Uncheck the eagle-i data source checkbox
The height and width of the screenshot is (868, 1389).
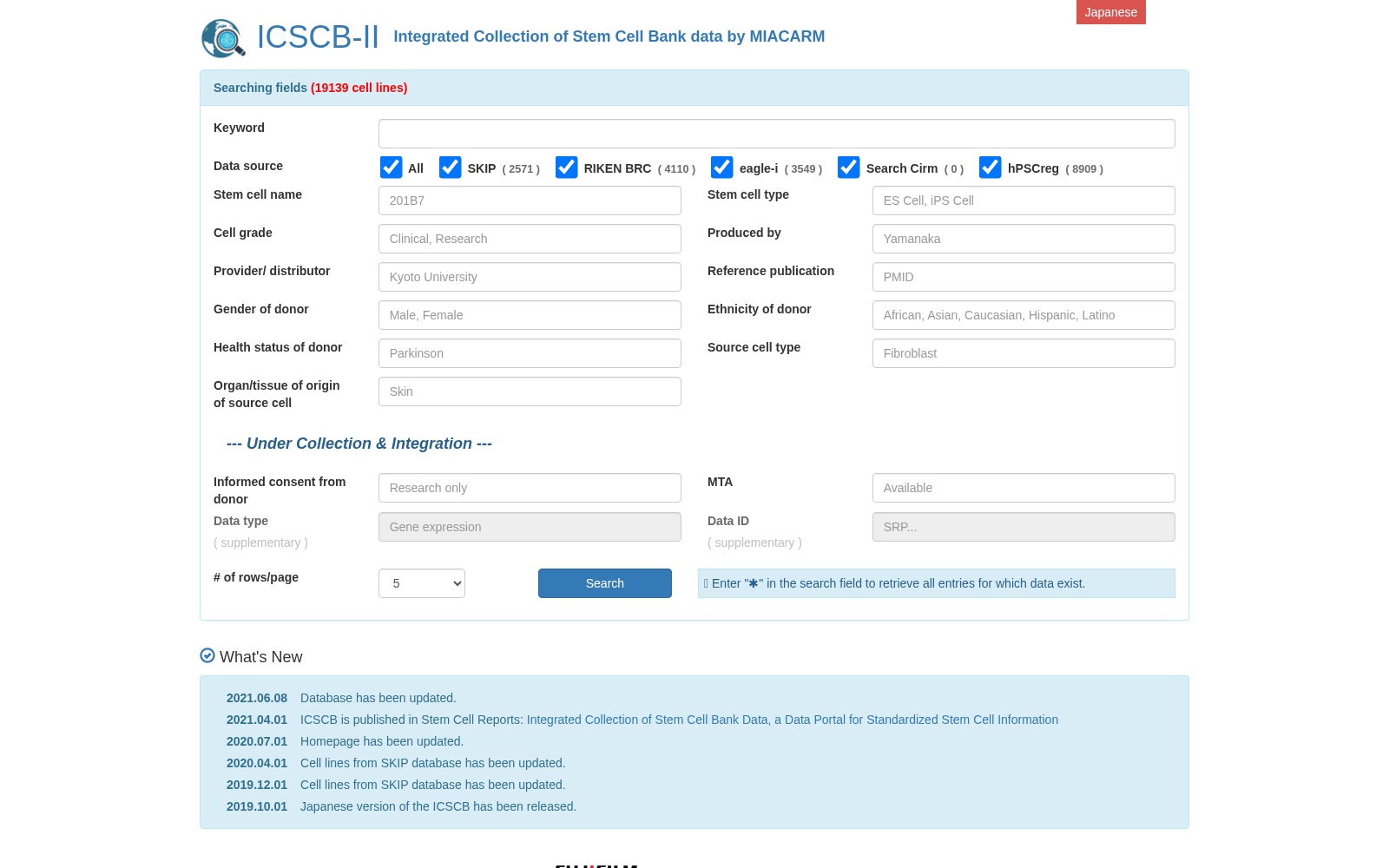click(x=721, y=168)
